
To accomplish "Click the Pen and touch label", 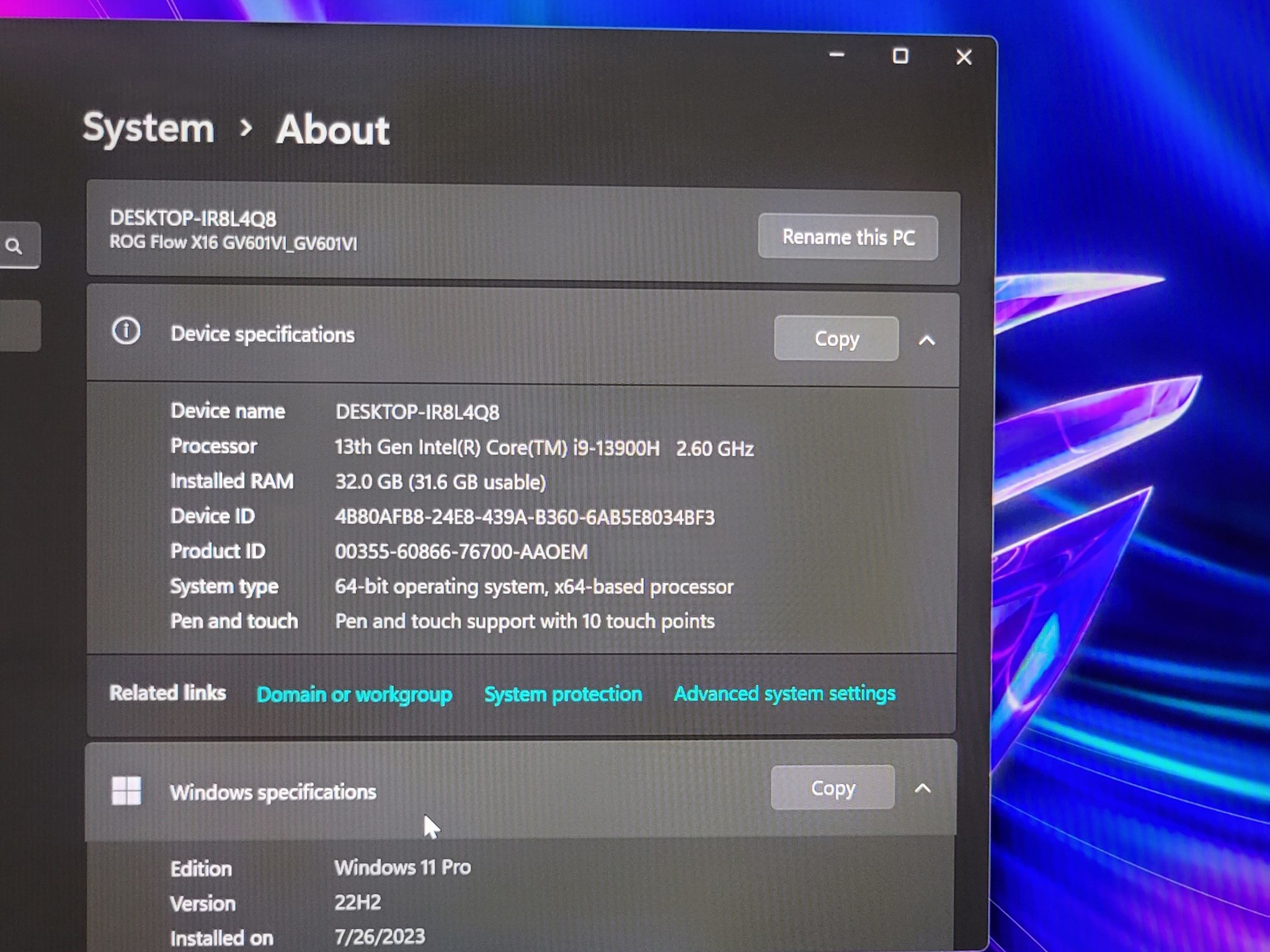I will (x=234, y=622).
